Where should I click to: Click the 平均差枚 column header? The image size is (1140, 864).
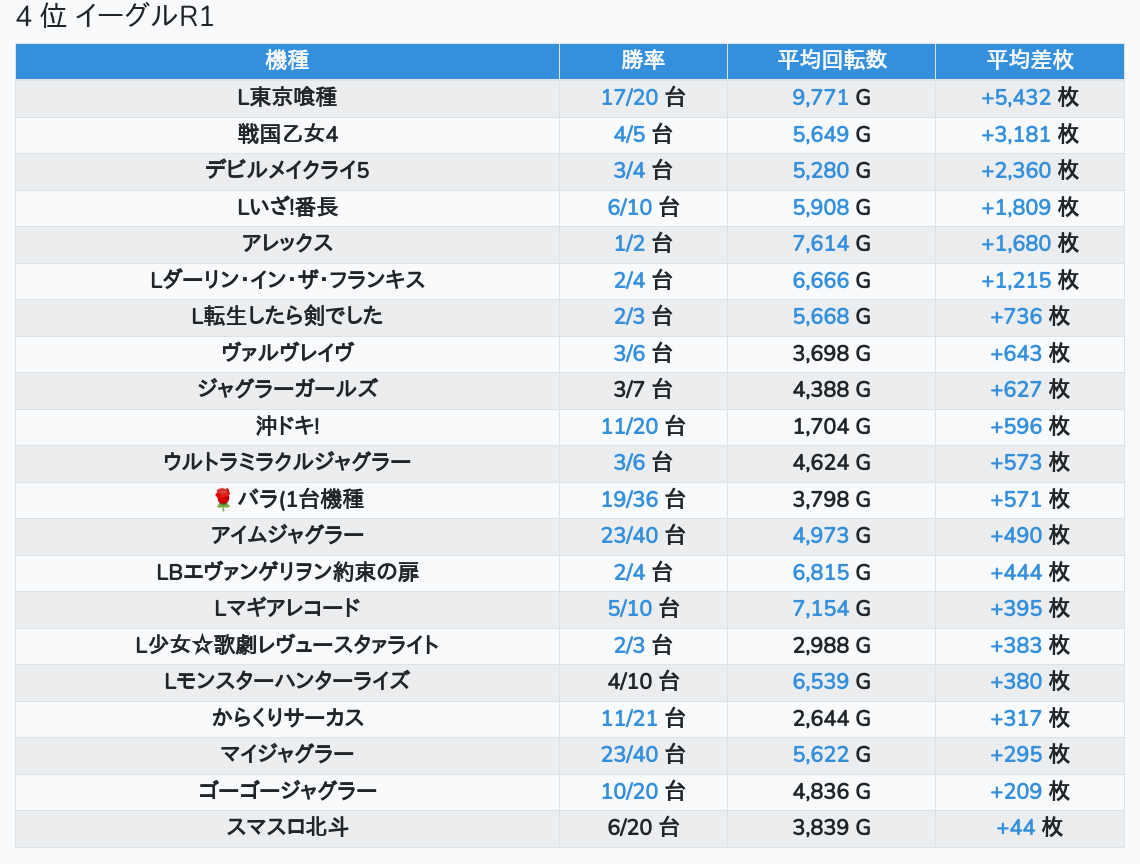pyautogui.click(x=1030, y=60)
